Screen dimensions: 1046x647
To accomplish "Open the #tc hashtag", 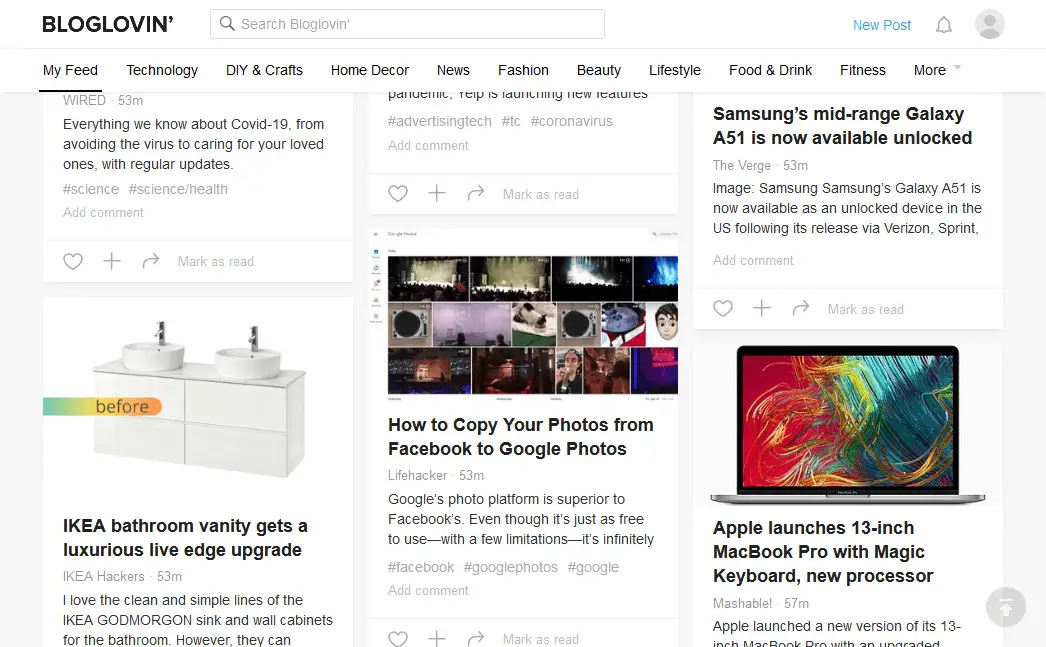I will pos(511,121).
